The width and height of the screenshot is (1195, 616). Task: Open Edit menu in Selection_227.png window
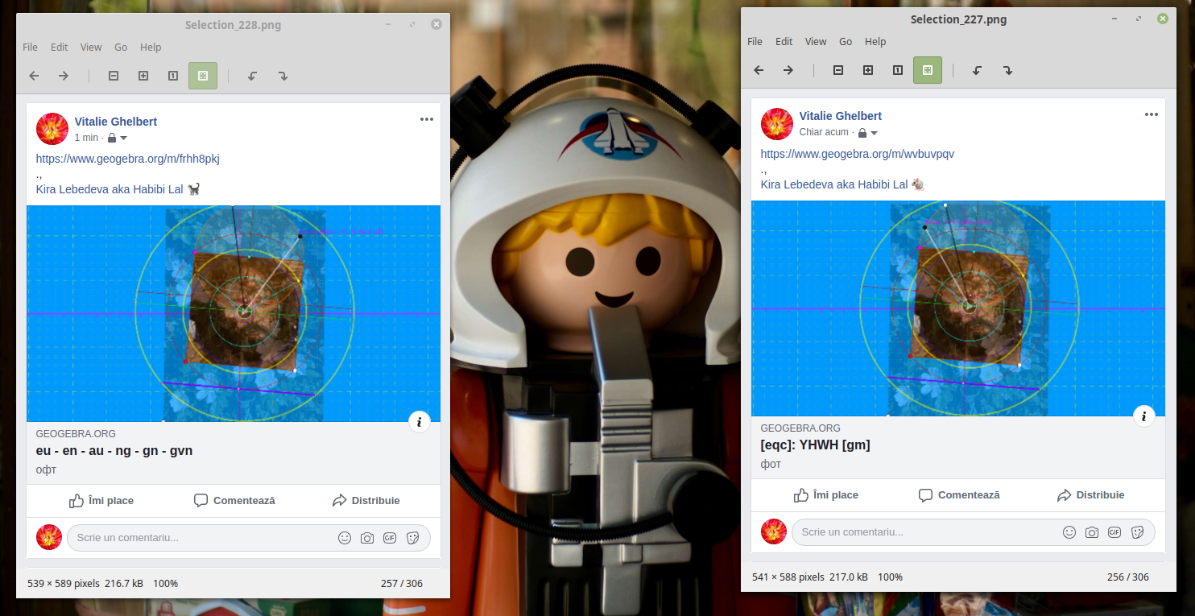coord(784,42)
